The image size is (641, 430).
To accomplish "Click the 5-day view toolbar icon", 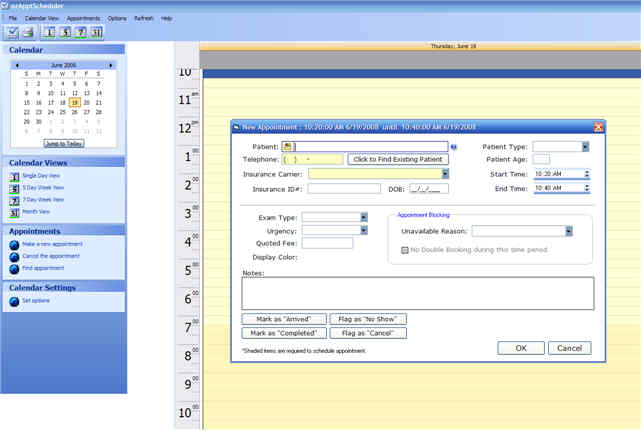I will [x=65, y=32].
